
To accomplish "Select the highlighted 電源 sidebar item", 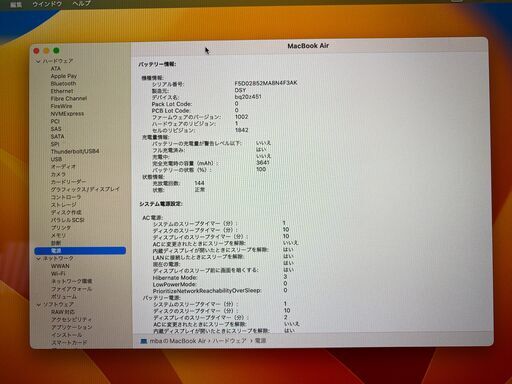I will click(80, 251).
